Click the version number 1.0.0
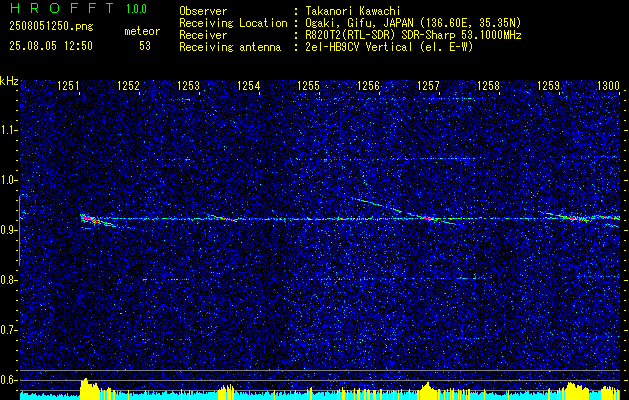Viewport: 629px width, 400px height. tap(136, 9)
